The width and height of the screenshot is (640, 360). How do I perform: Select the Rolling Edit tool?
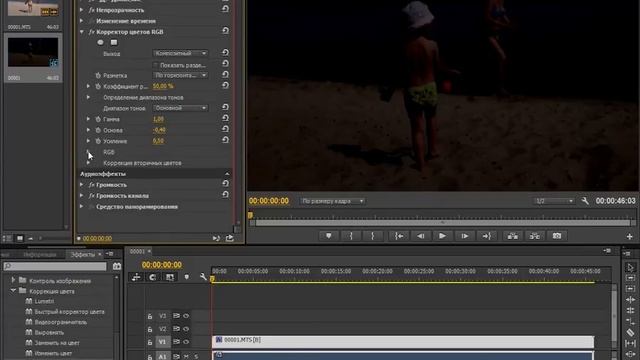(x=630, y=300)
